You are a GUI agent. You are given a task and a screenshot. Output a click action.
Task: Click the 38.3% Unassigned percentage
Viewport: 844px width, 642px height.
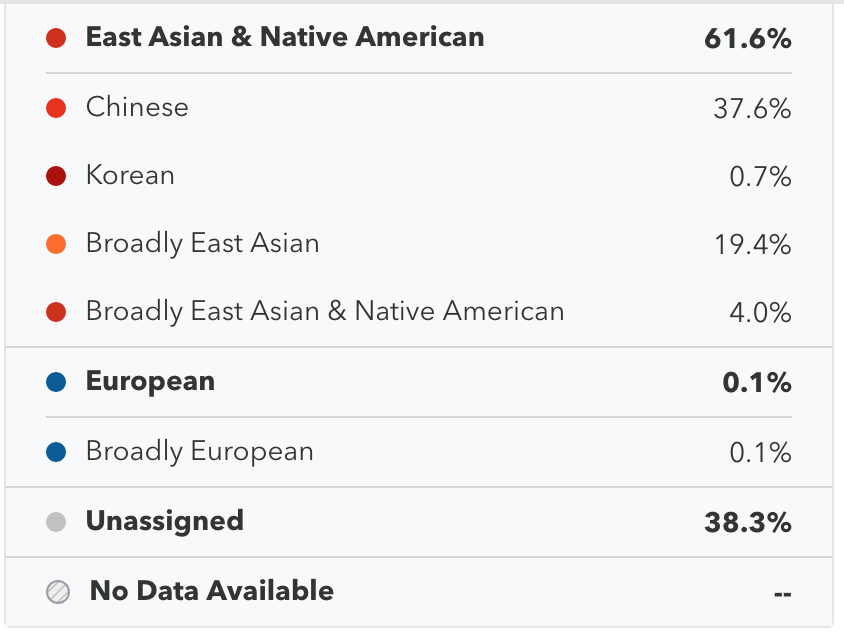pyautogui.click(x=748, y=523)
